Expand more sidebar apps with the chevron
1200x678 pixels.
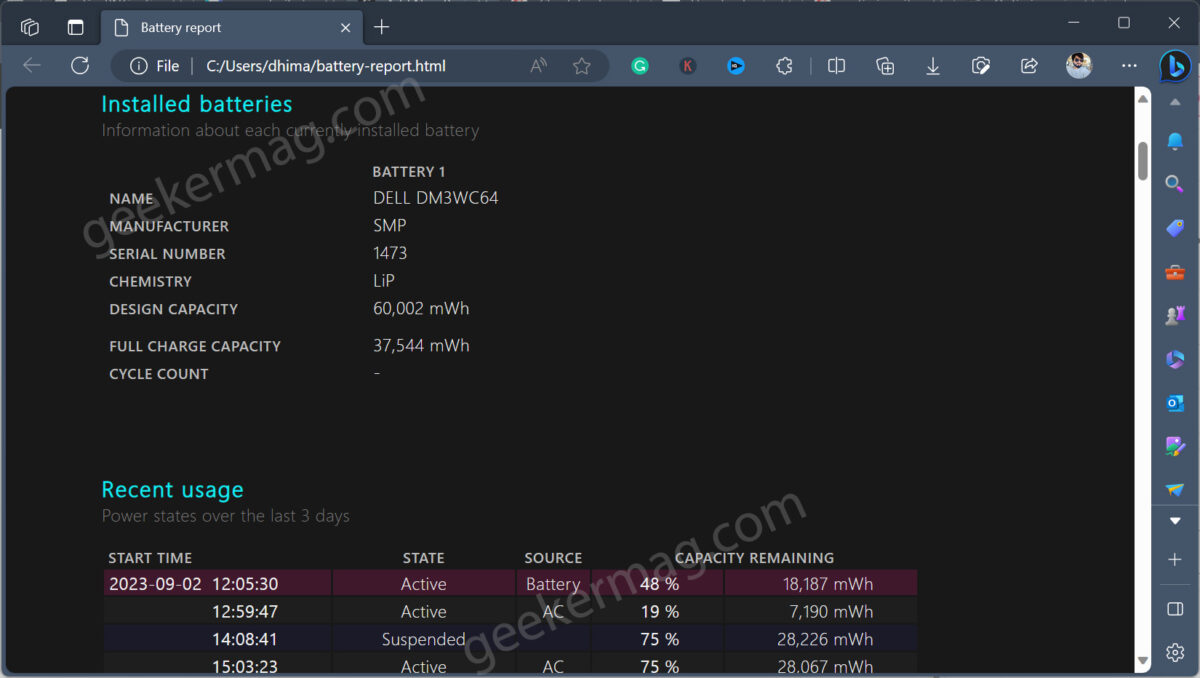tap(1174, 520)
